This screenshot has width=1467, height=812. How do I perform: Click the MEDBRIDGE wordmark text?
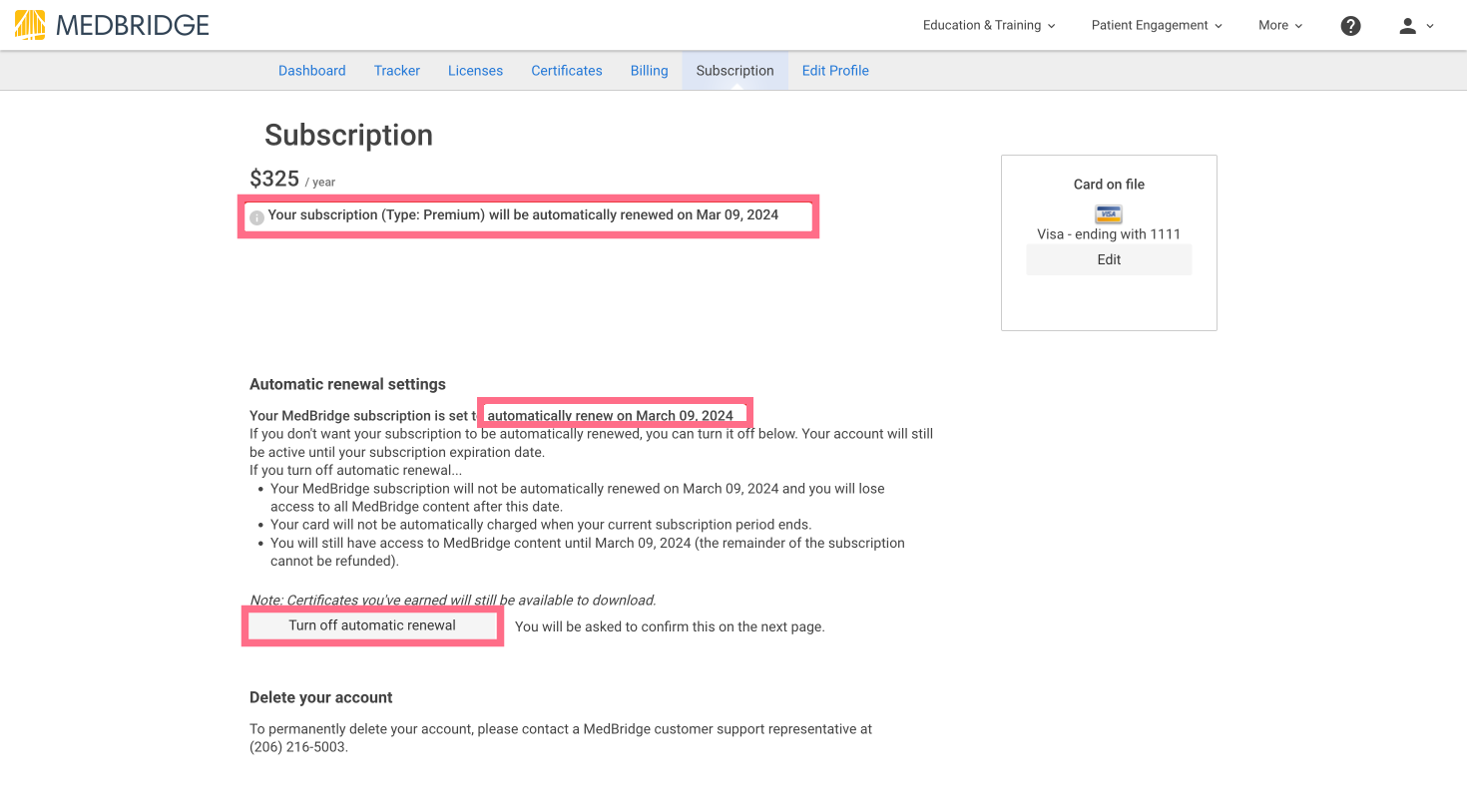point(133,25)
